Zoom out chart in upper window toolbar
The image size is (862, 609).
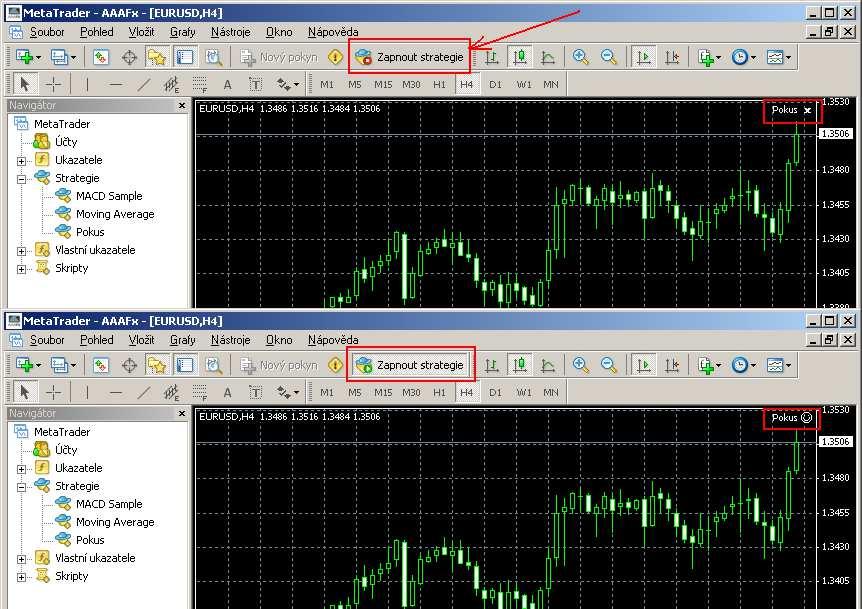click(609, 57)
